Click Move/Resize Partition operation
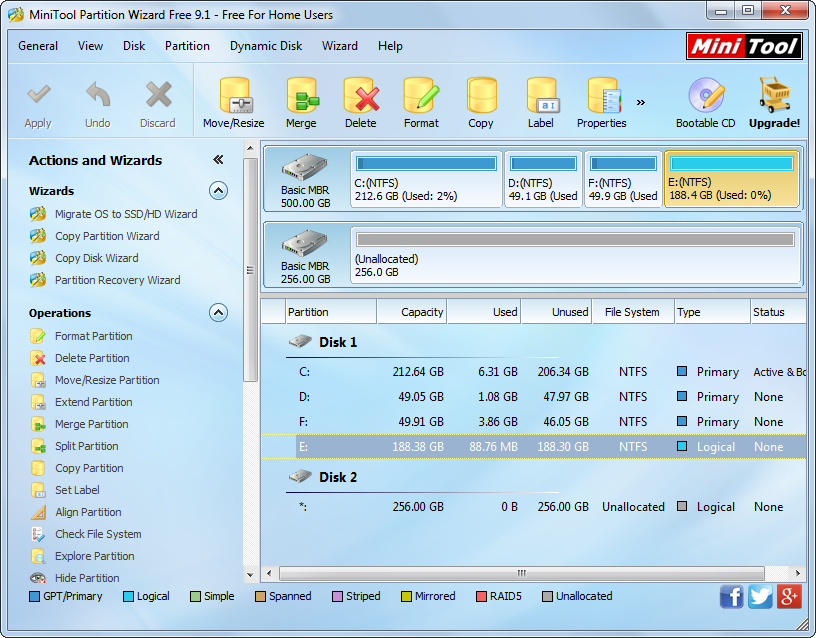This screenshot has height=638, width=816. 95,380
